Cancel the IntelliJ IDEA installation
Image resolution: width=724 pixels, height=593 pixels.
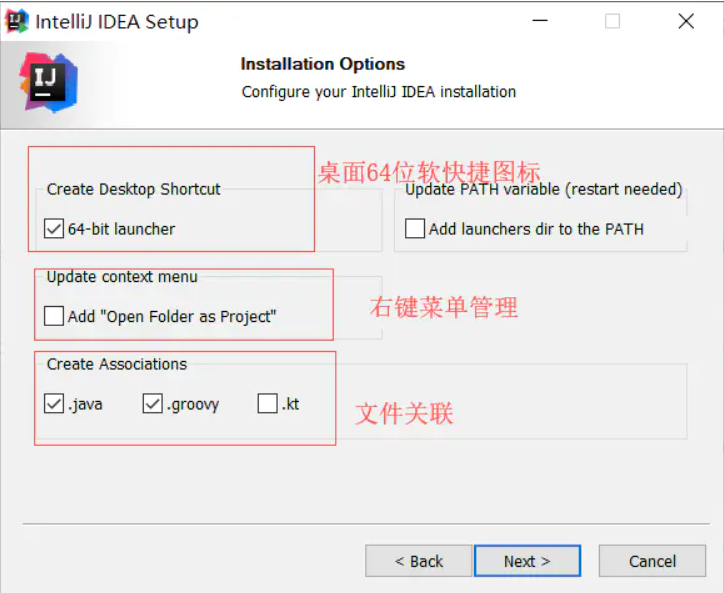[x=652, y=561]
